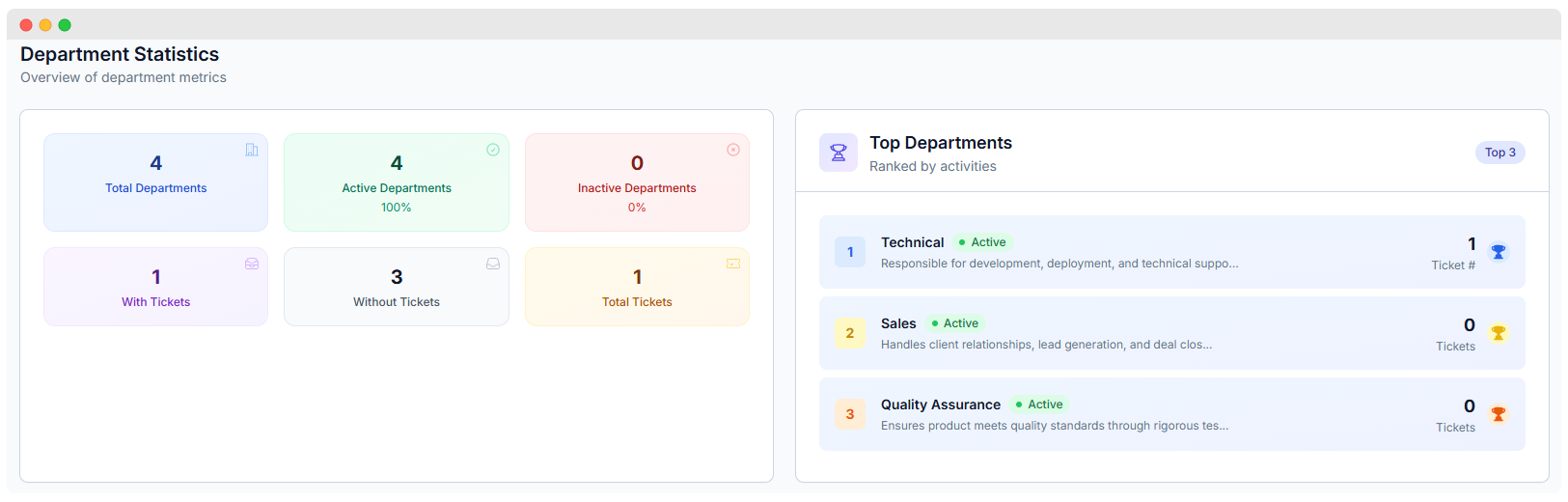
Task: Click the Active Departments 100% percentage
Action: point(396,208)
